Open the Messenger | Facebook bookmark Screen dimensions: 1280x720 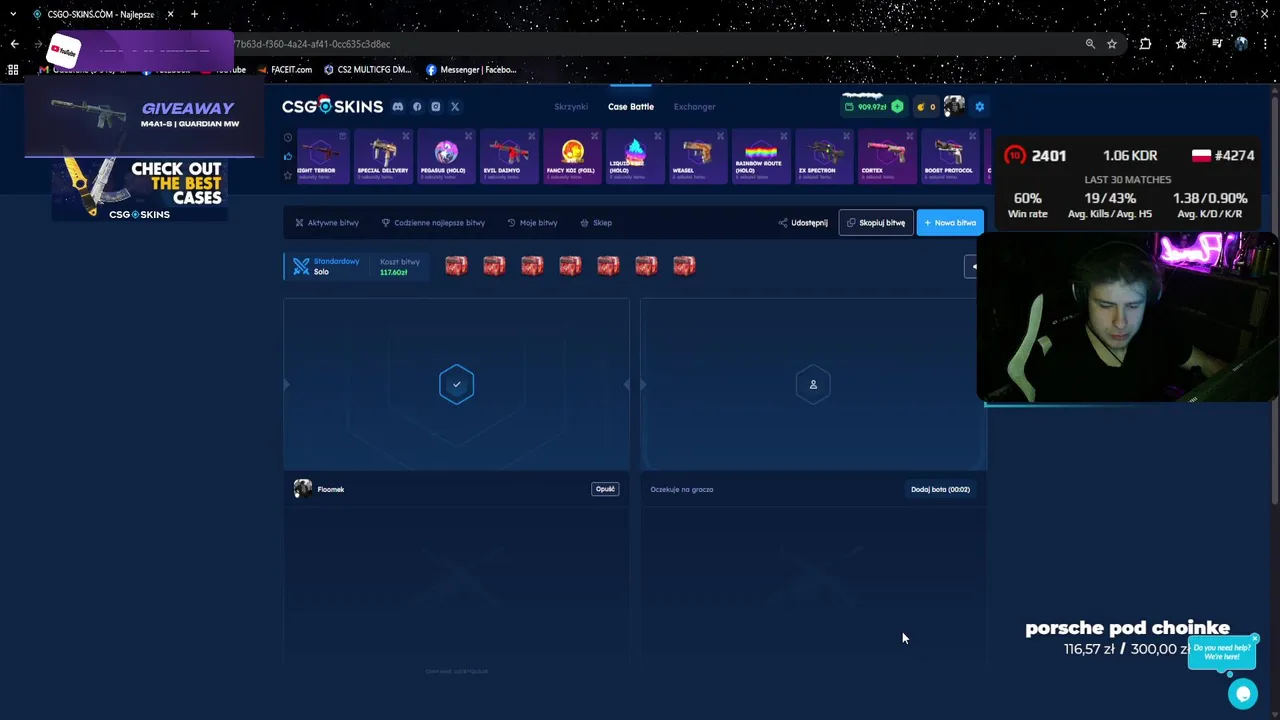pos(471,70)
